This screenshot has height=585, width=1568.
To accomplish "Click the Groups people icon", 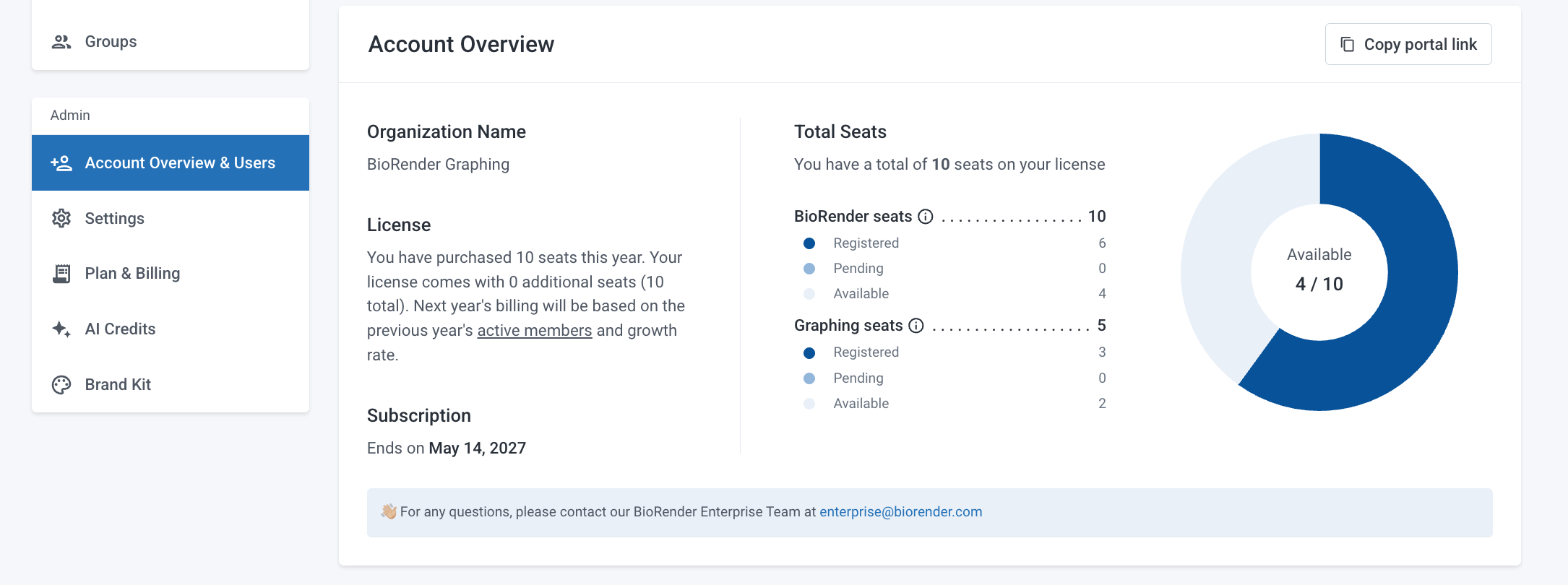I will click(61, 42).
